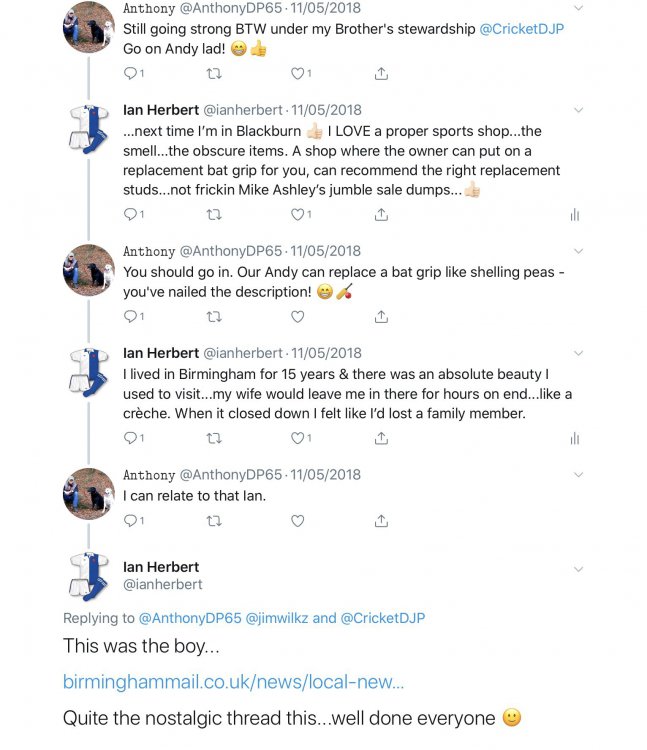This screenshot has height=750, width=647.
Task: Open @jimwilkz profile from Replying to
Action: (278, 618)
